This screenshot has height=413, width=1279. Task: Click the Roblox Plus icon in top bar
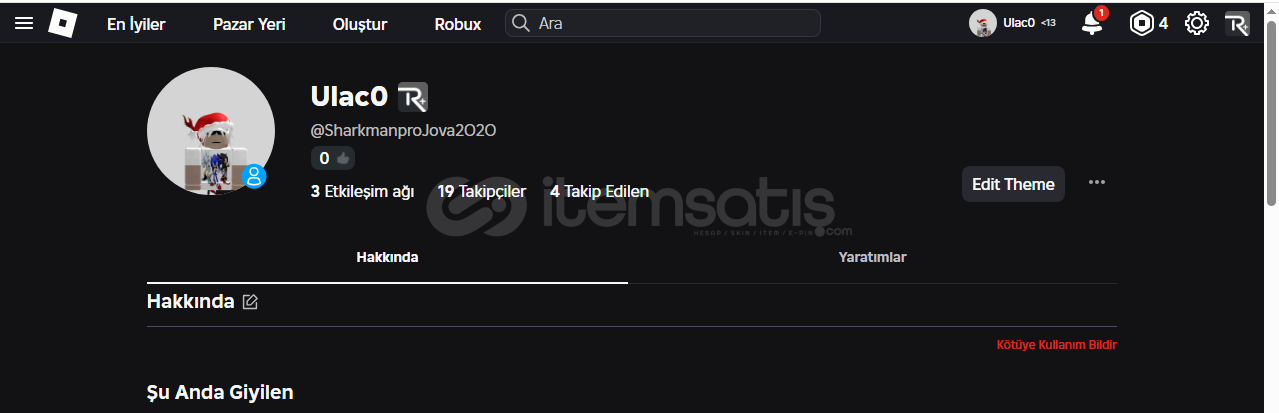(x=1237, y=23)
